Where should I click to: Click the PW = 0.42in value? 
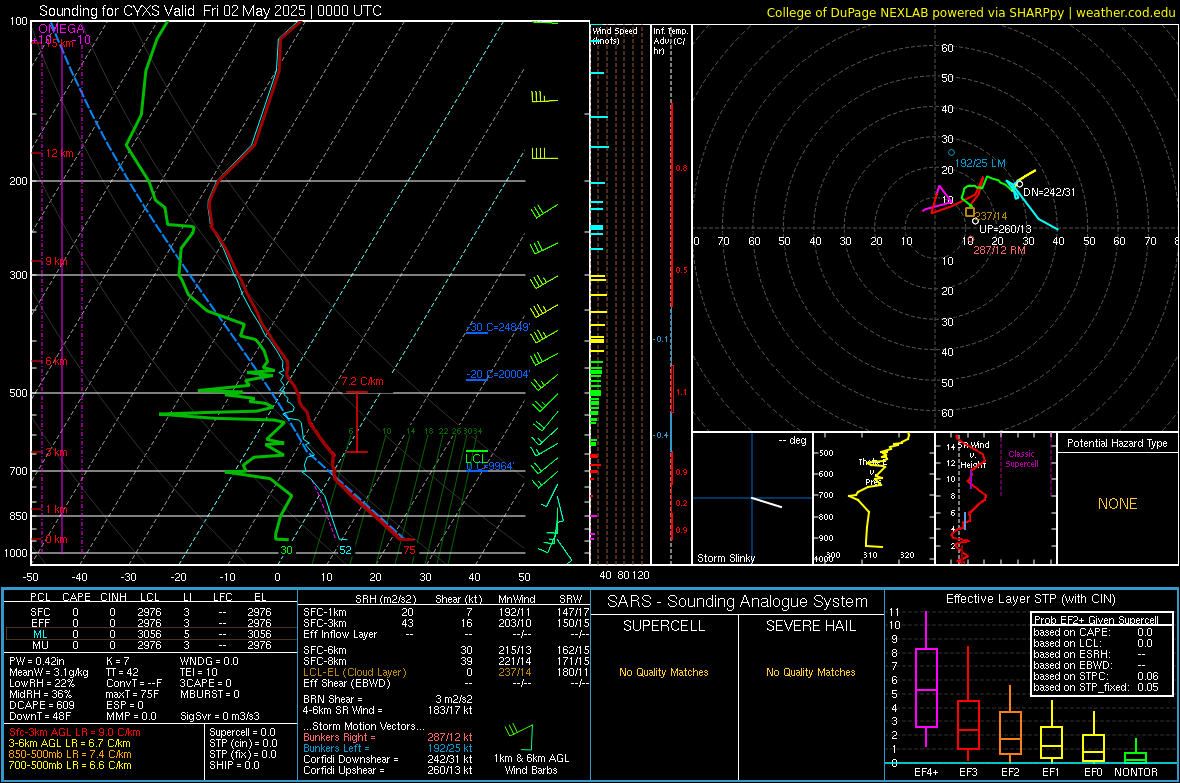tap(37, 662)
